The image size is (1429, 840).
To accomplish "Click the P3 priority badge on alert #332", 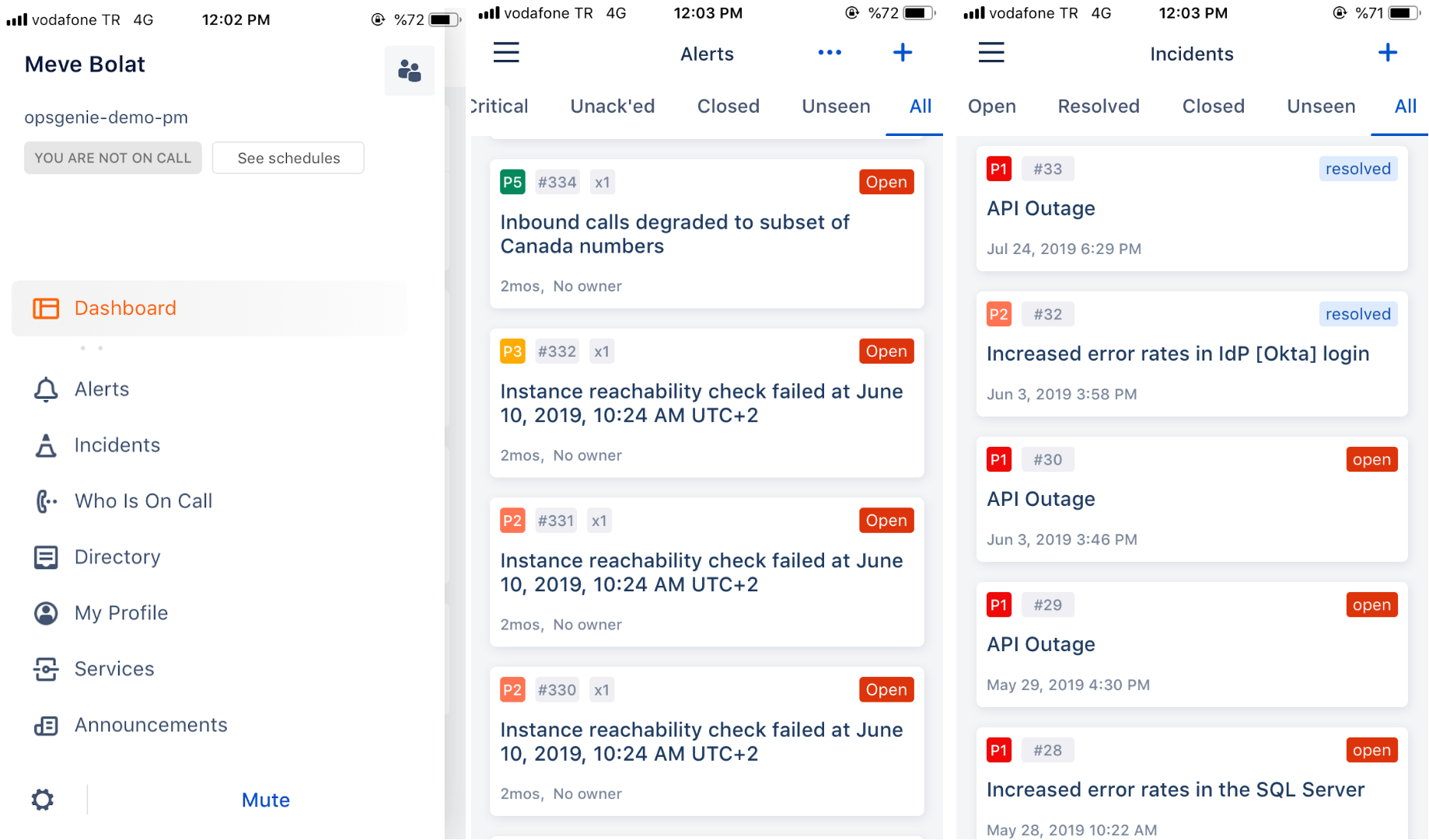I will (512, 351).
